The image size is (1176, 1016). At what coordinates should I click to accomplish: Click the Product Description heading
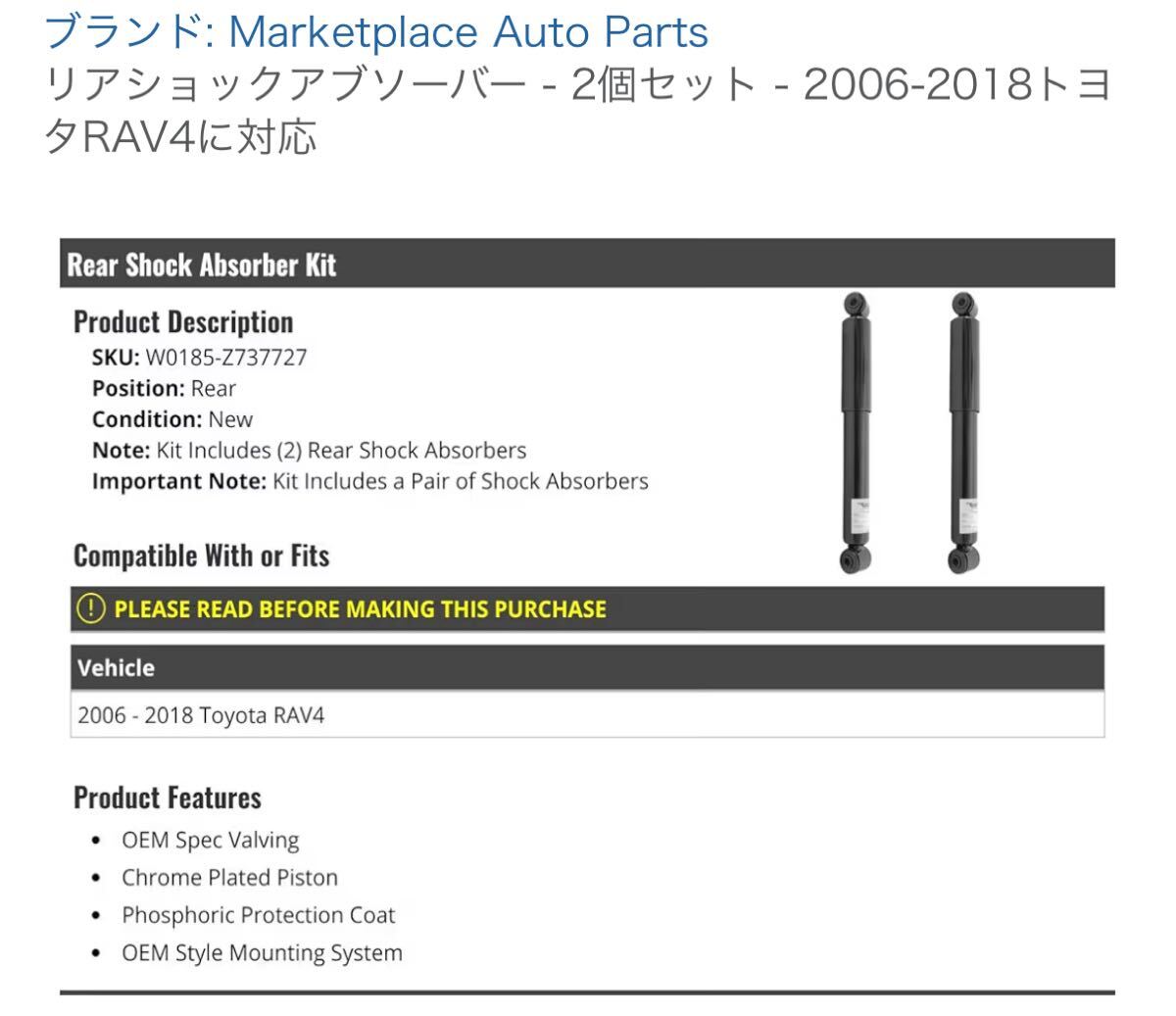tap(183, 322)
